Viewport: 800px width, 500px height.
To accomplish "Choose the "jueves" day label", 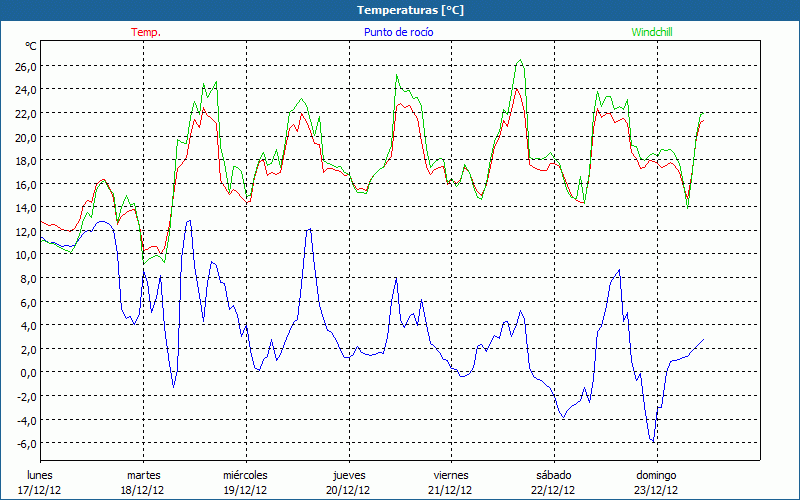I will pyautogui.click(x=348, y=475).
